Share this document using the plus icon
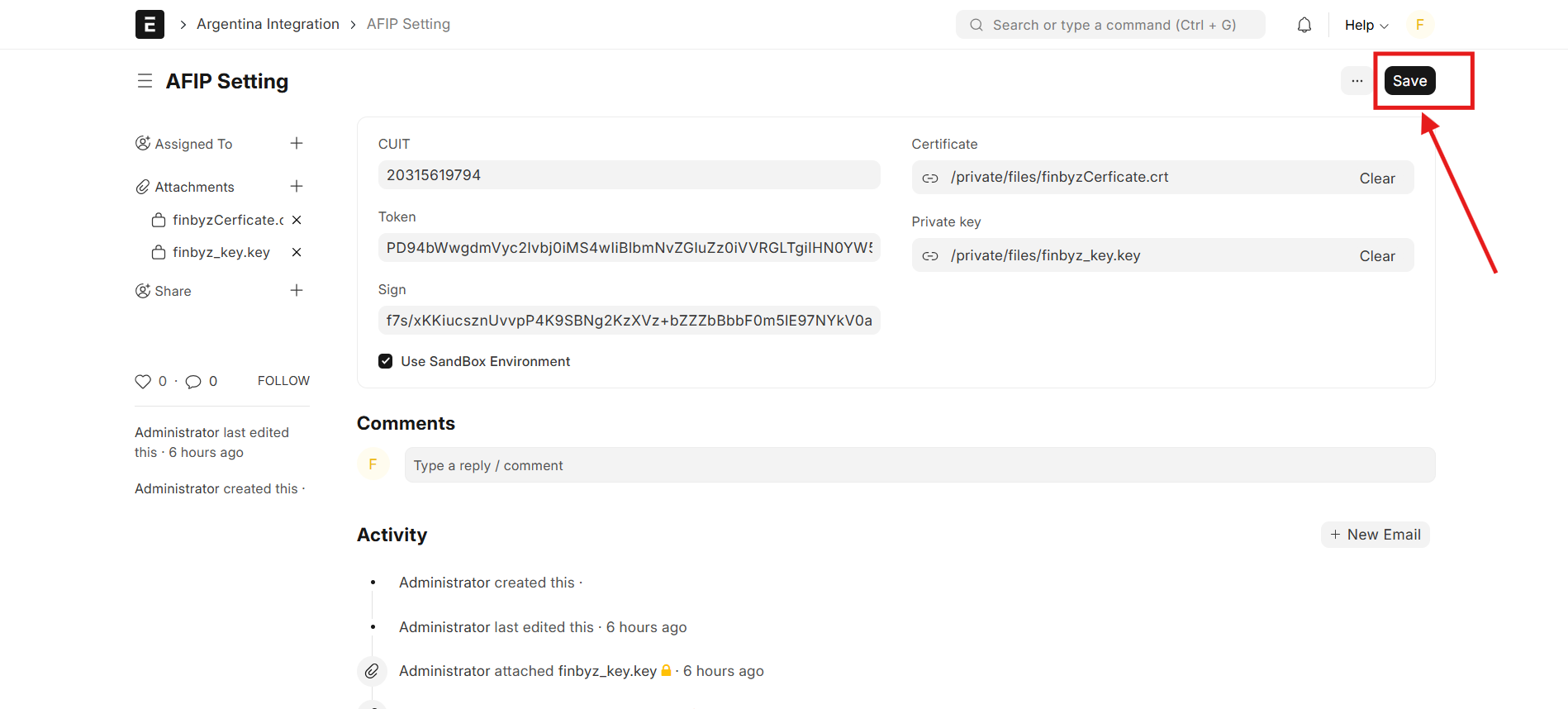This screenshot has width=1568, height=709. (297, 291)
